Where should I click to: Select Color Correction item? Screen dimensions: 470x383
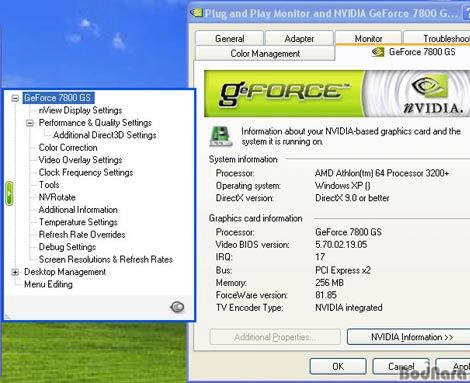pos(68,147)
